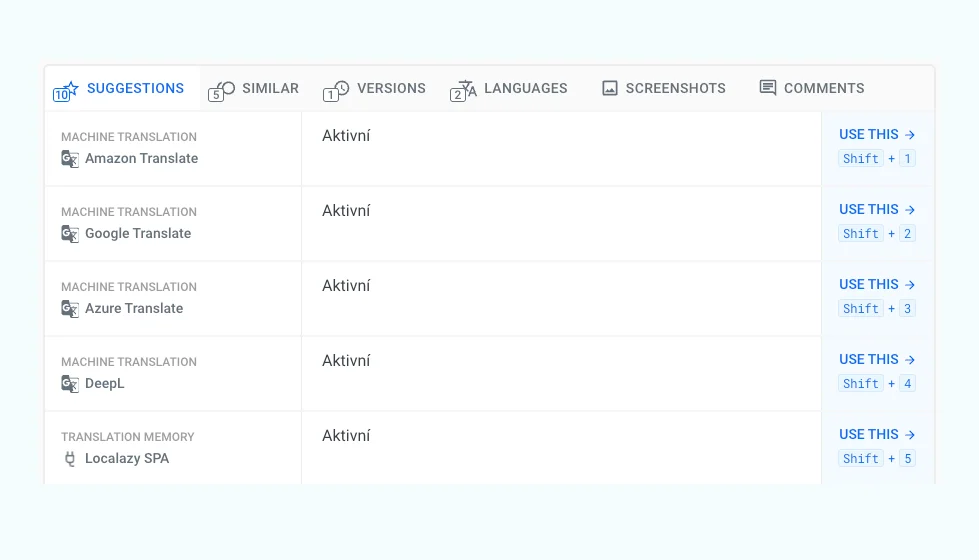
Task: Open the Comments tab
Action: (824, 88)
